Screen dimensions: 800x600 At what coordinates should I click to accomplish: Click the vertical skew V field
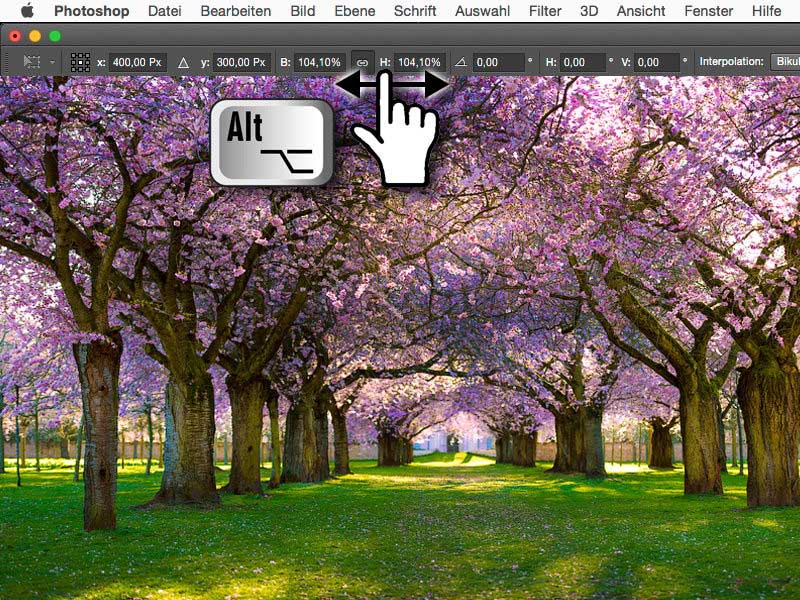tap(657, 62)
